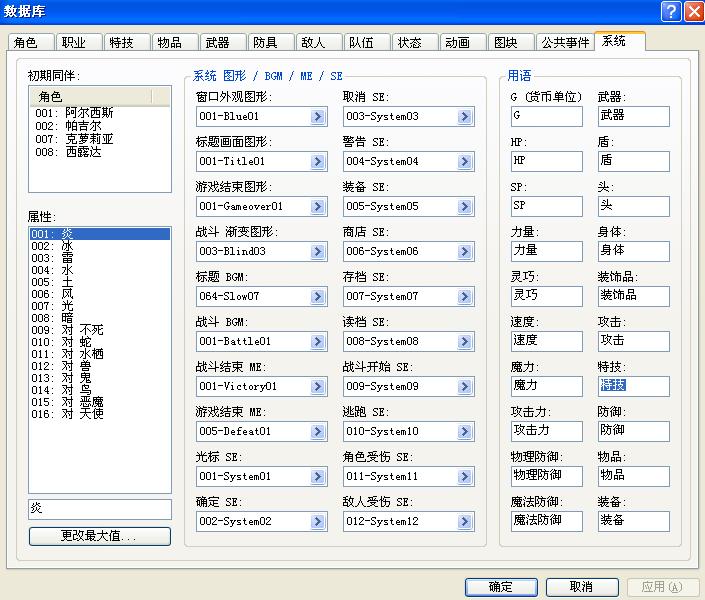Click the 力量 term input field

[x=546, y=251]
